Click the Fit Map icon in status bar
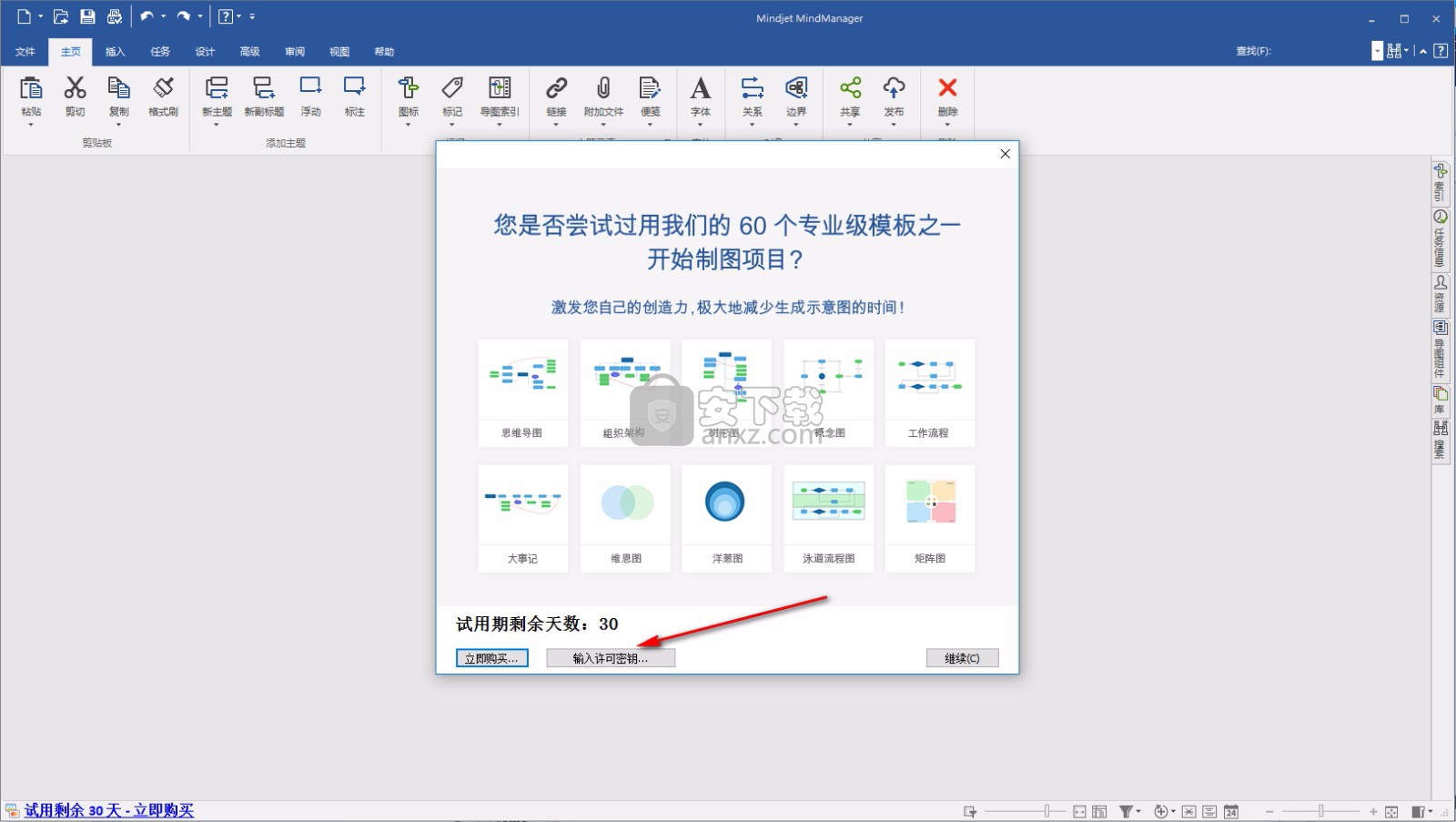Screen dimensions: 1456x822 [x=1391, y=811]
